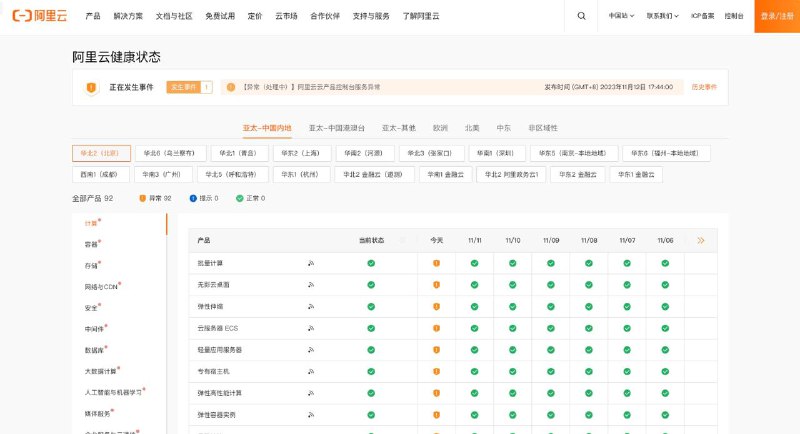Screen dimensions: 800x434
Task: Click RSS subscribe icon for 批量计算
Action: click(311, 263)
